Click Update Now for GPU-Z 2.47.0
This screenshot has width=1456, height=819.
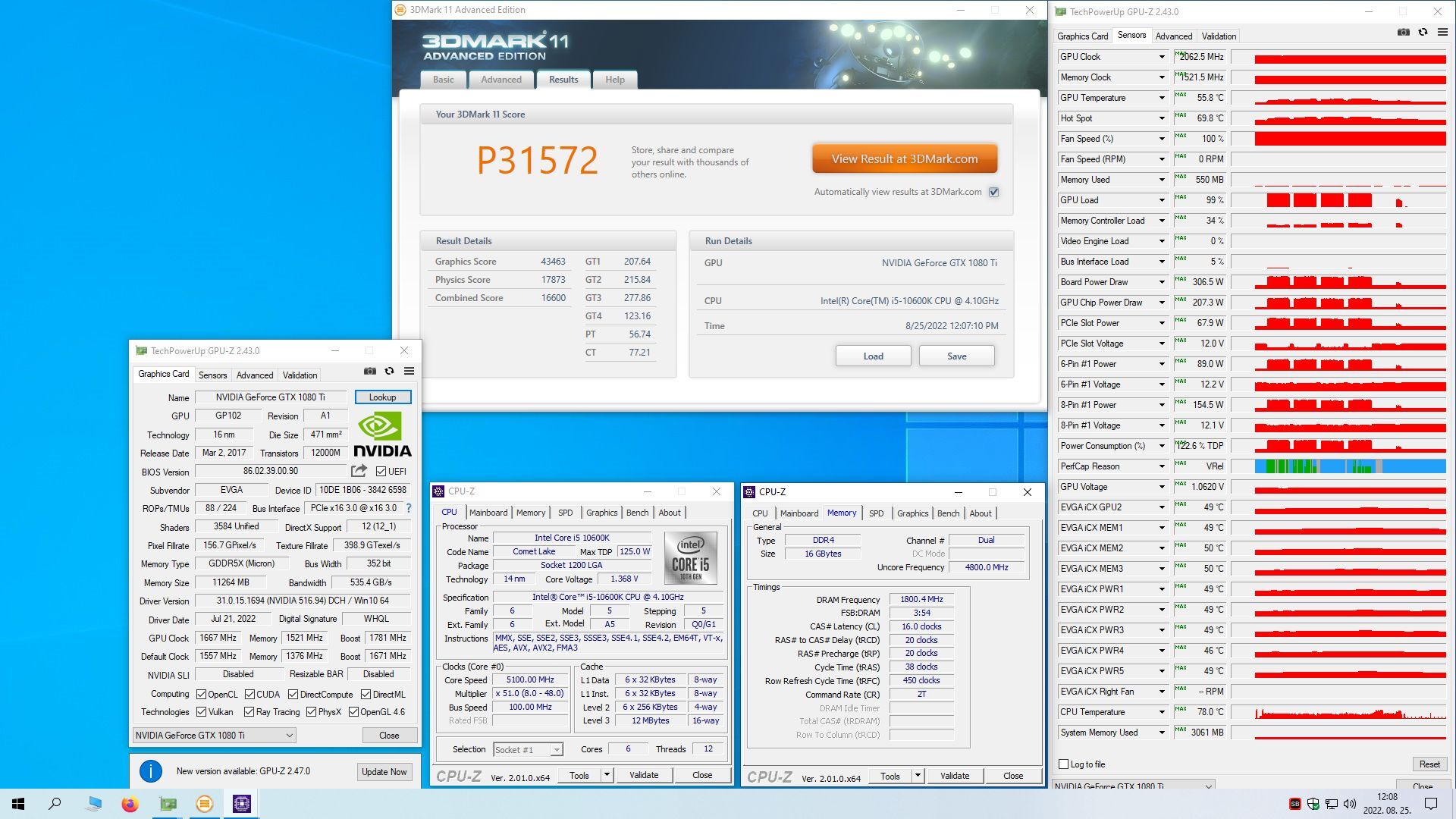pyautogui.click(x=384, y=772)
